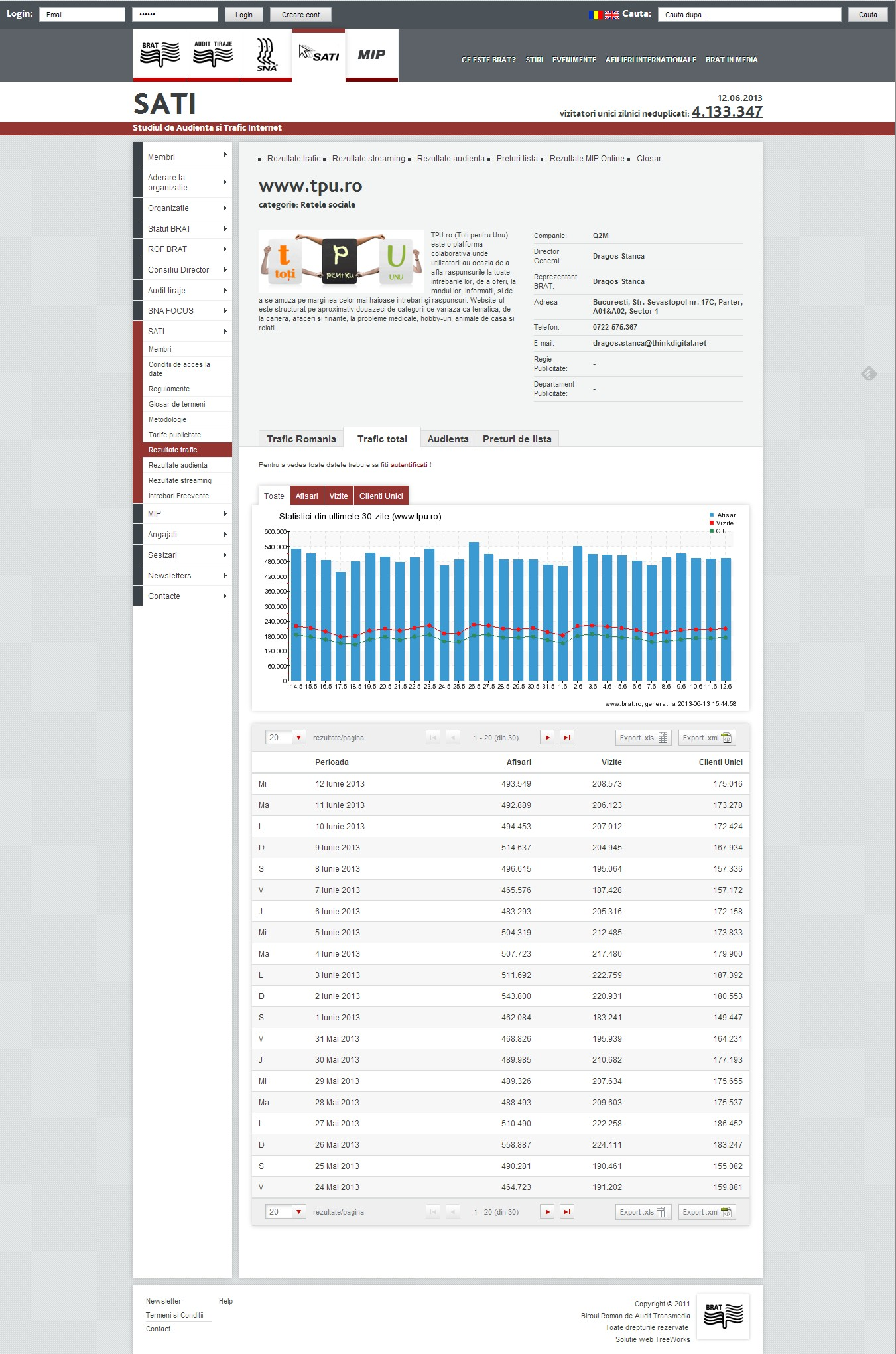This screenshot has width=896, height=1354.
Task: Click the Afisari legend swatch
Action: (x=712, y=515)
